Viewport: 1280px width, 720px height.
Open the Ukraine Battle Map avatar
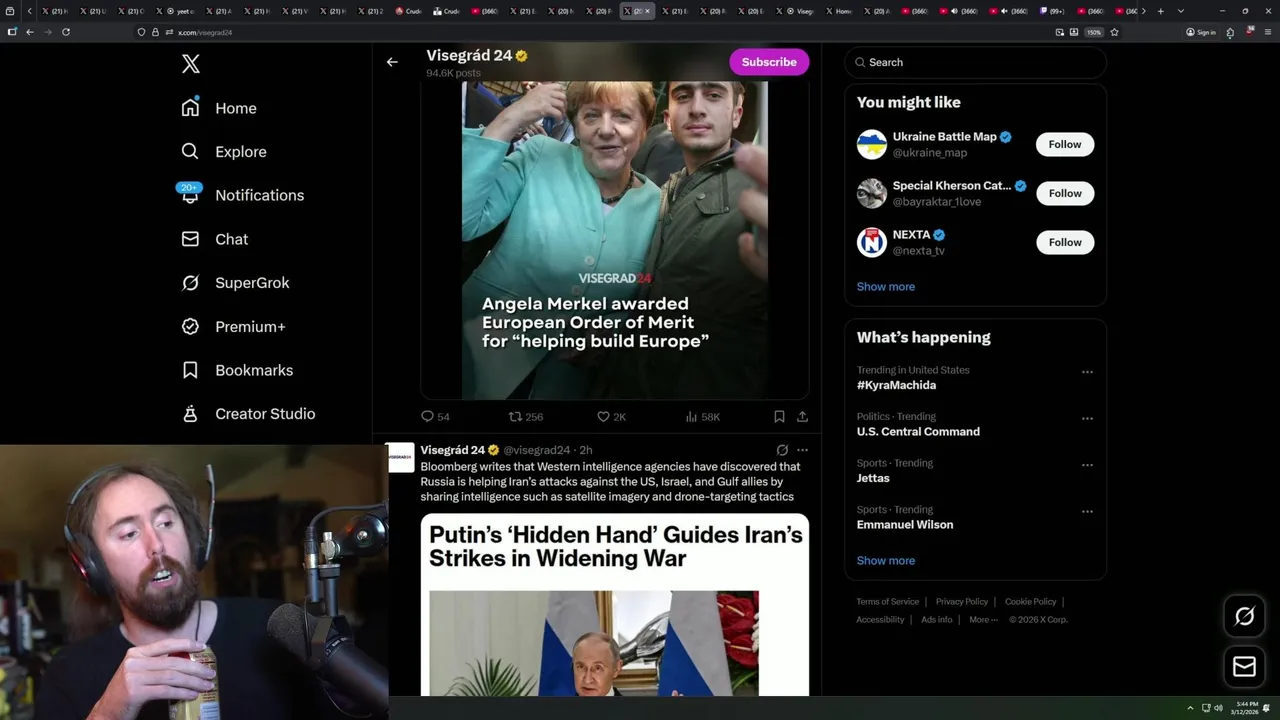(x=872, y=144)
